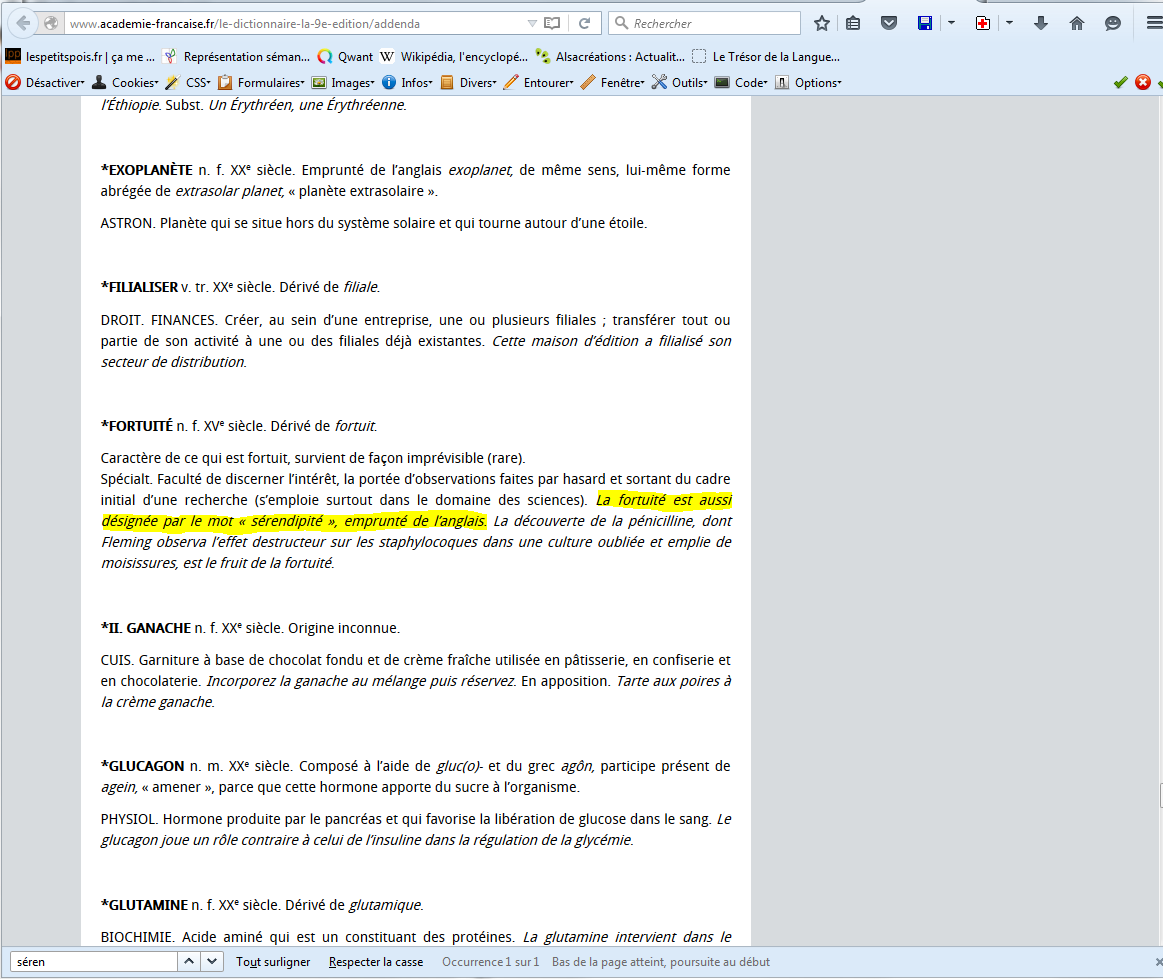Image resolution: width=1163 pixels, height=979 pixels.
Task: Toggle 'Tout surligner' highlight all option
Action: pyautogui.click(x=272, y=962)
